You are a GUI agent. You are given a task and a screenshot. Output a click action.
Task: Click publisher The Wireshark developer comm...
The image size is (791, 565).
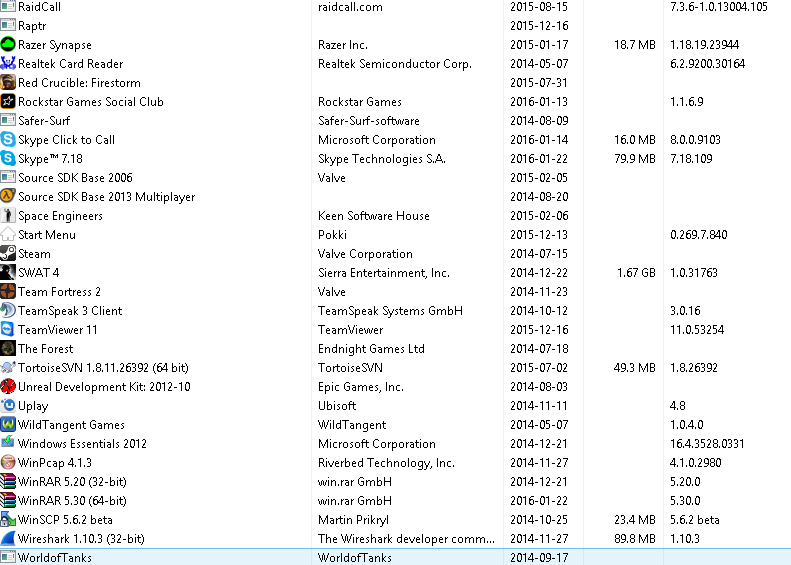click(406, 539)
